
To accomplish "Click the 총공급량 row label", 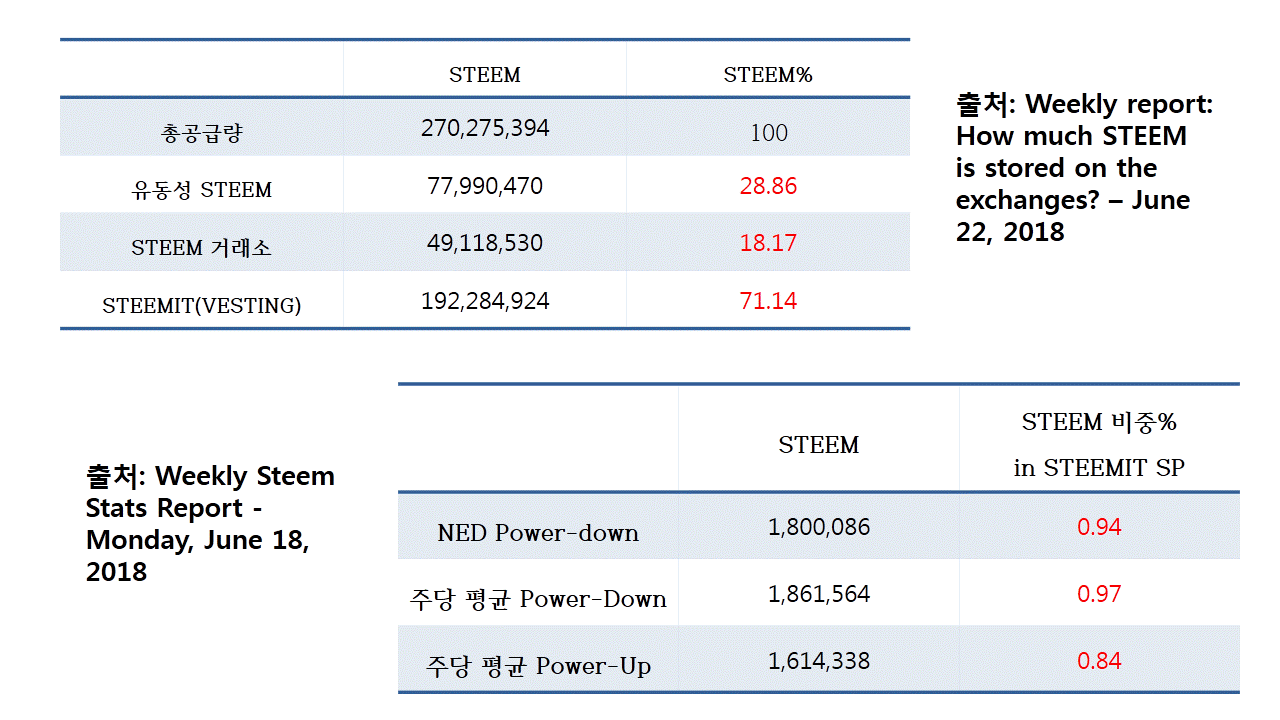I will (202, 132).
